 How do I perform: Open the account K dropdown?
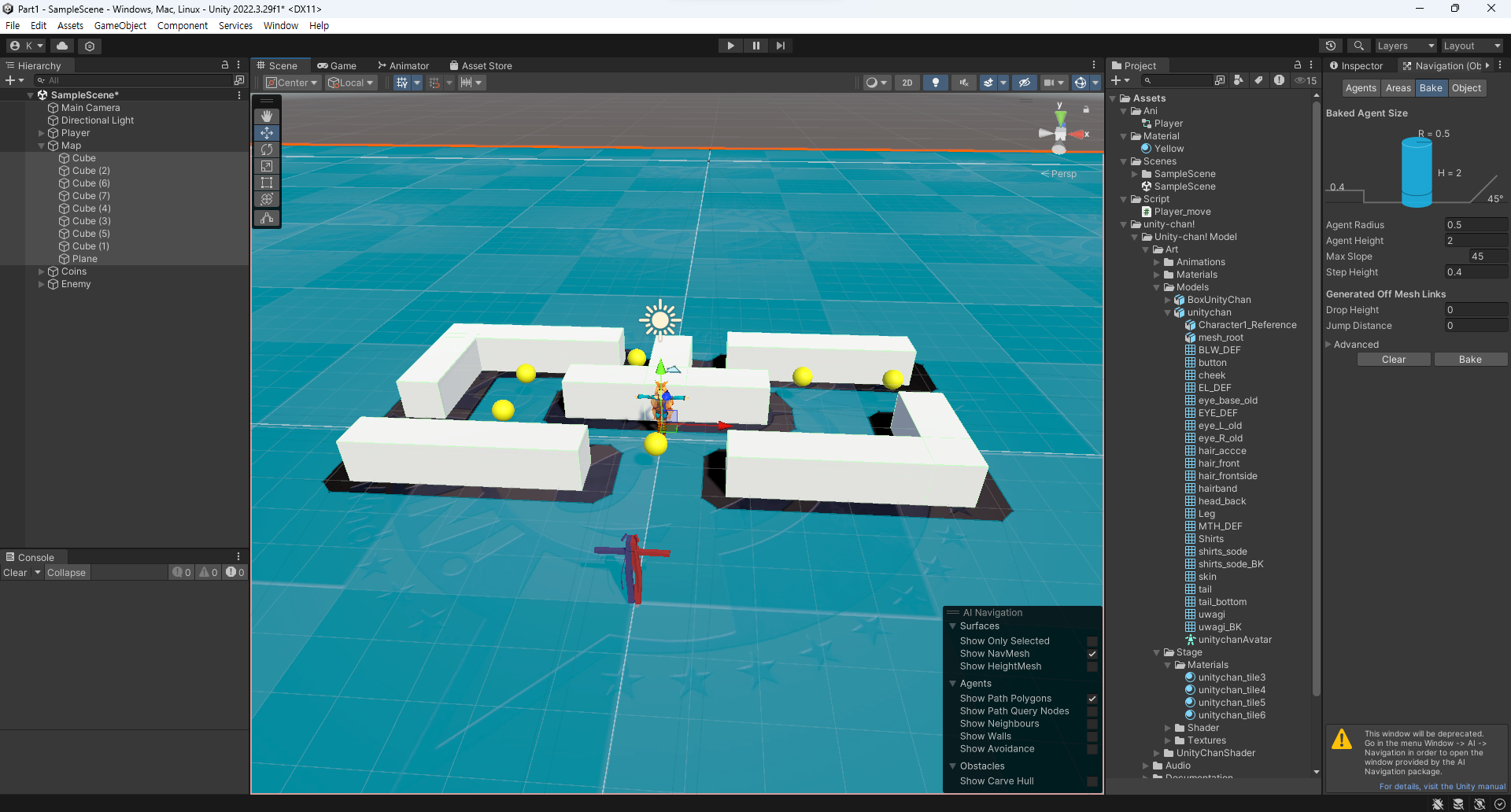point(27,46)
